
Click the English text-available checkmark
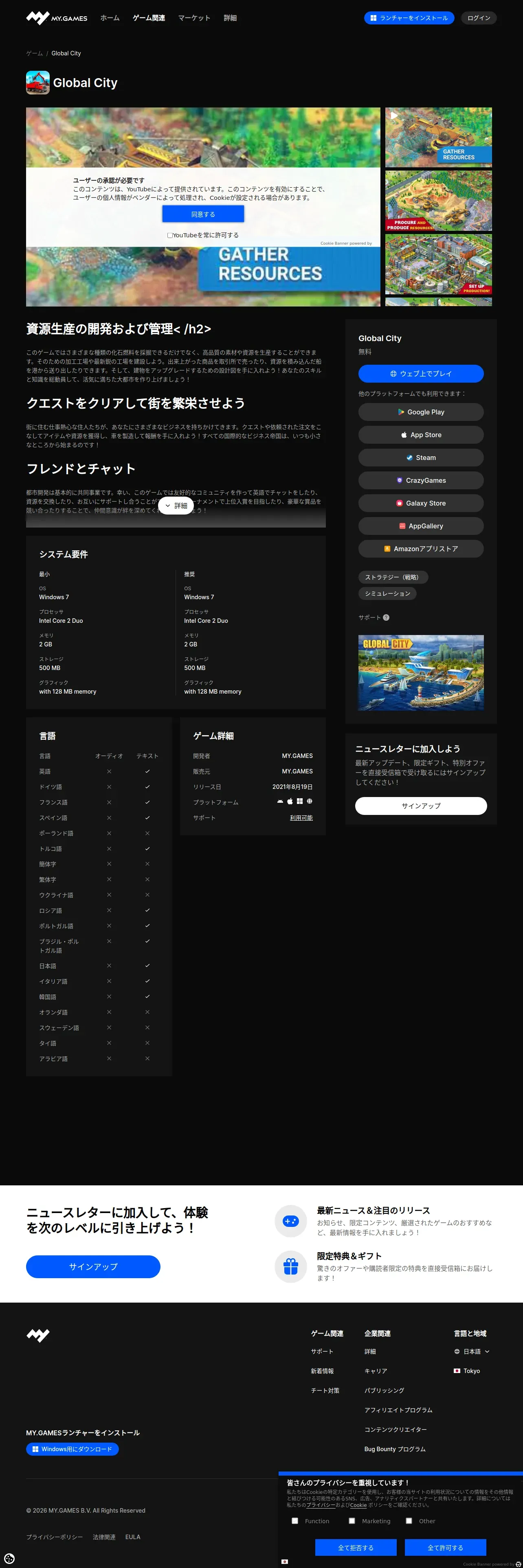(147, 771)
